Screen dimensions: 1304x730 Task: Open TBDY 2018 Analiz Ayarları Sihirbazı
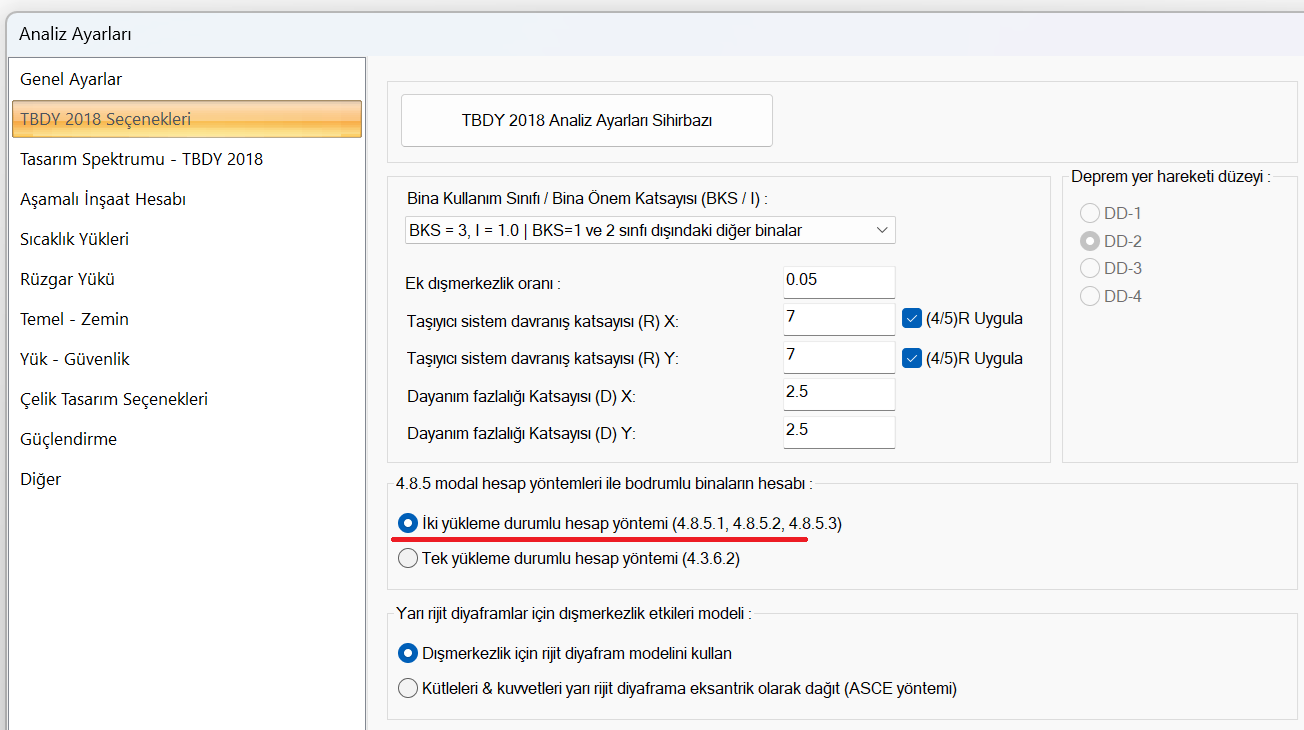586,120
